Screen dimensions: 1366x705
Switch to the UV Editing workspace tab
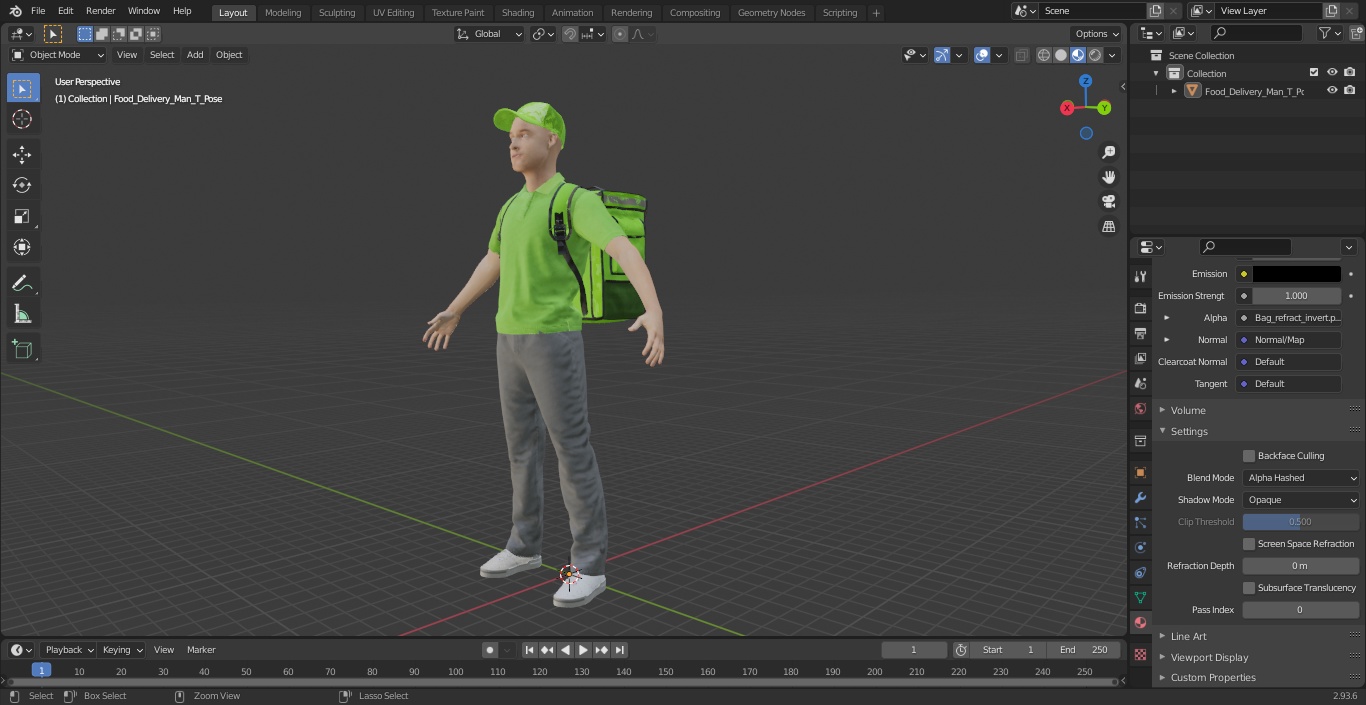click(x=393, y=12)
